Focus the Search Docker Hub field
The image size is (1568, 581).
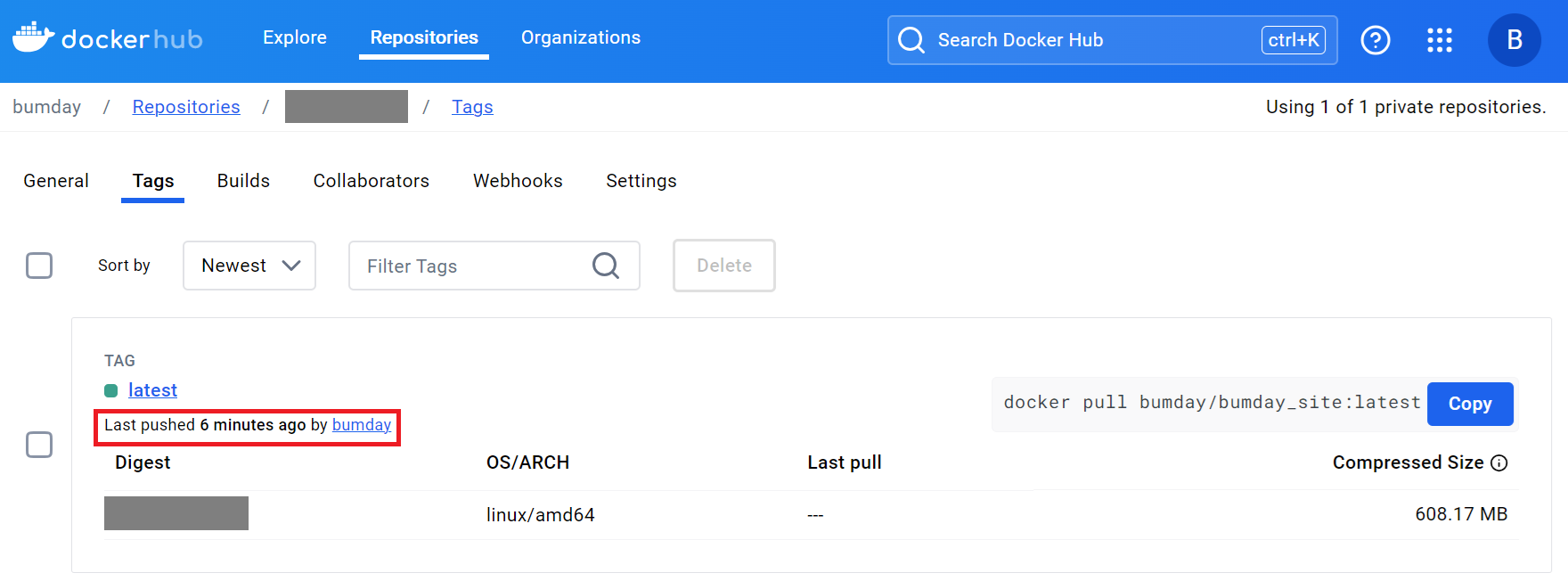point(1113,40)
